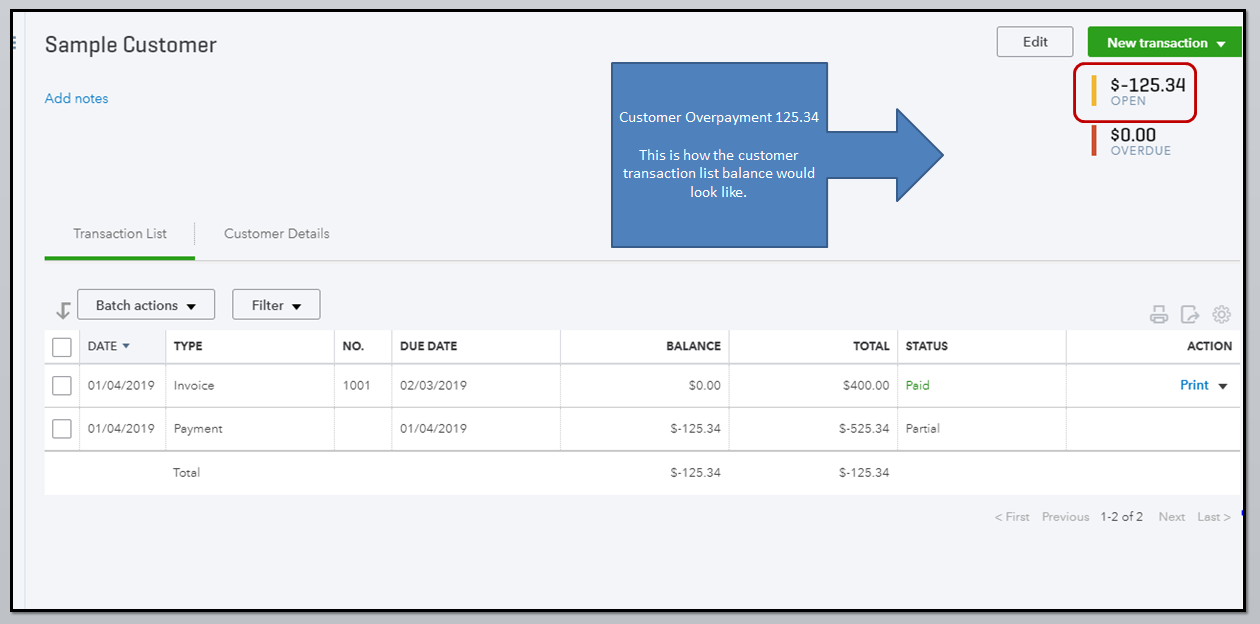Viewport: 1260px width, 624px height.
Task: Open the Batch actions dropdown
Action: (145, 305)
